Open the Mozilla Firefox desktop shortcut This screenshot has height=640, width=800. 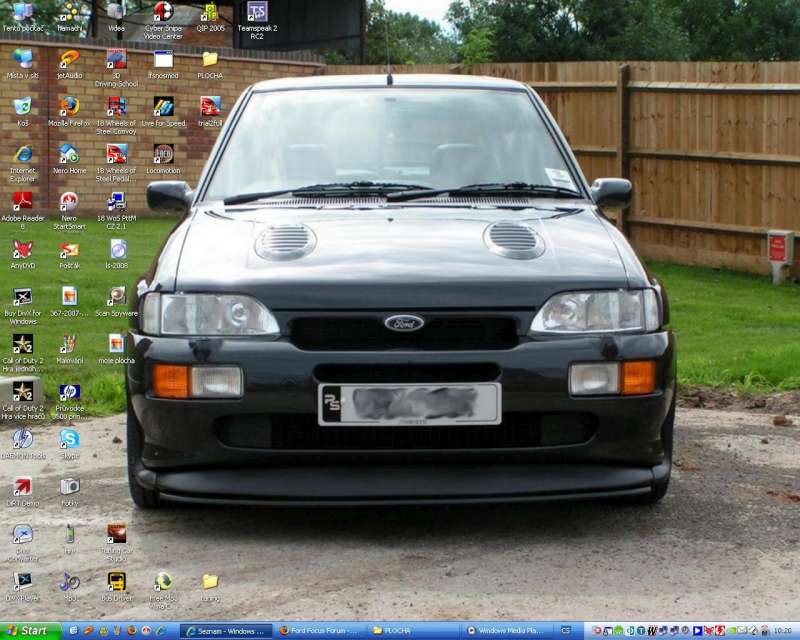(69, 106)
